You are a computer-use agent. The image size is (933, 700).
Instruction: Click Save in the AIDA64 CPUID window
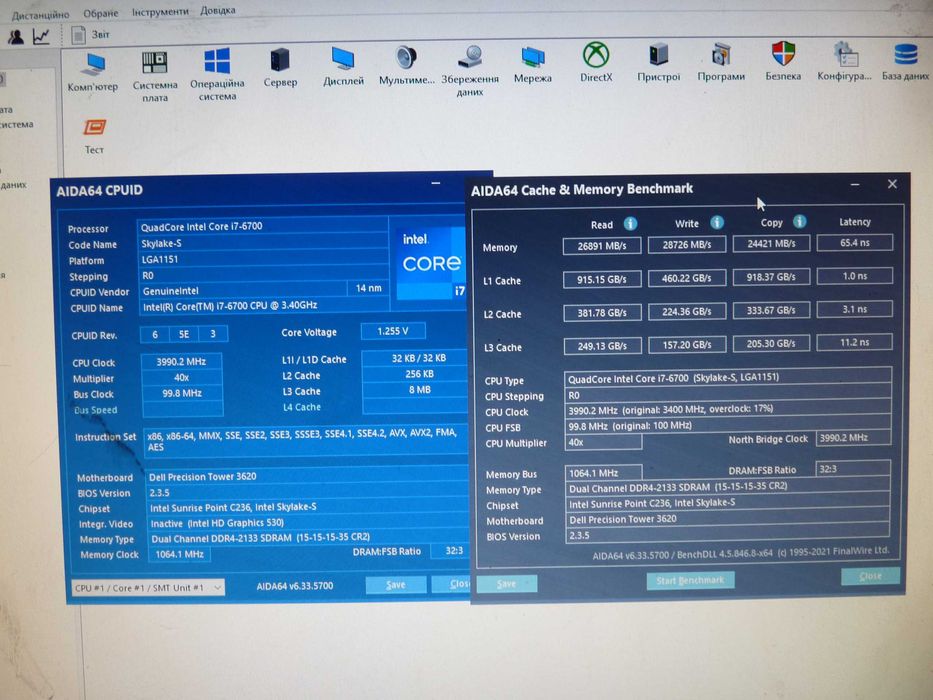pyautogui.click(x=396, y=585)
